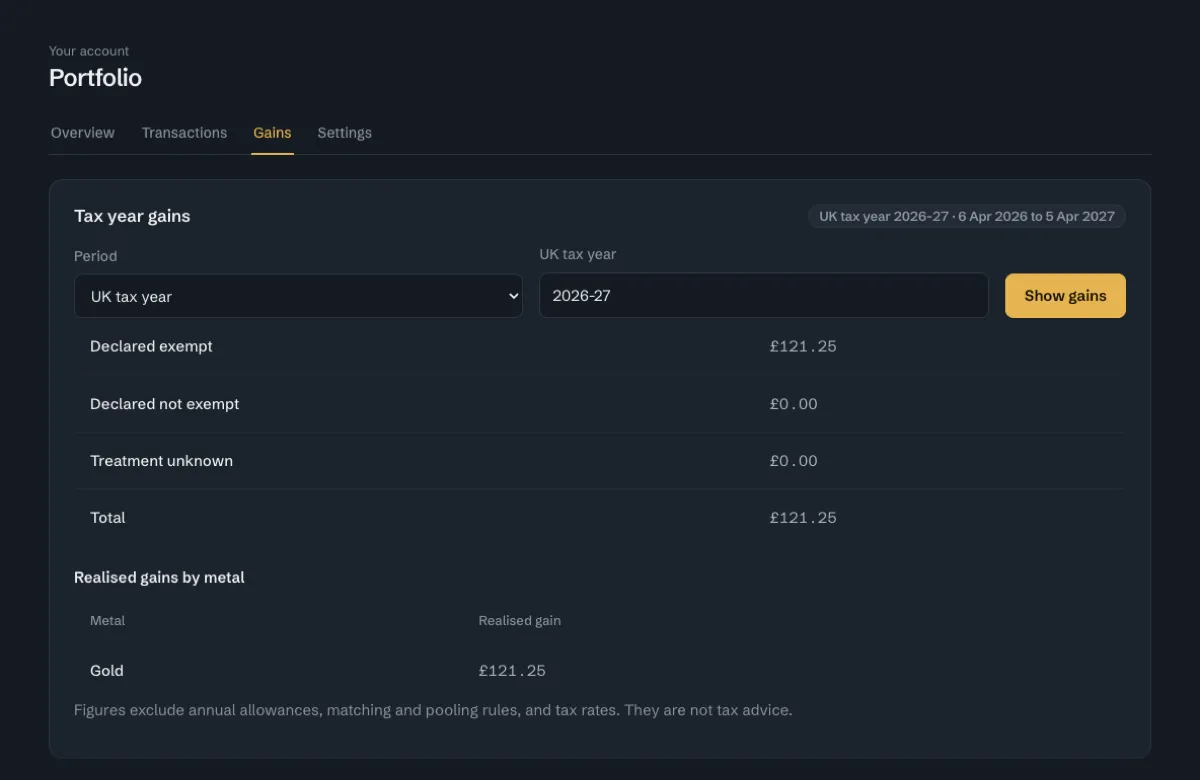Open the Period dropdown showing UK tax year
Viewport: 1200px width, 780px height.
(x=298, y=296)
